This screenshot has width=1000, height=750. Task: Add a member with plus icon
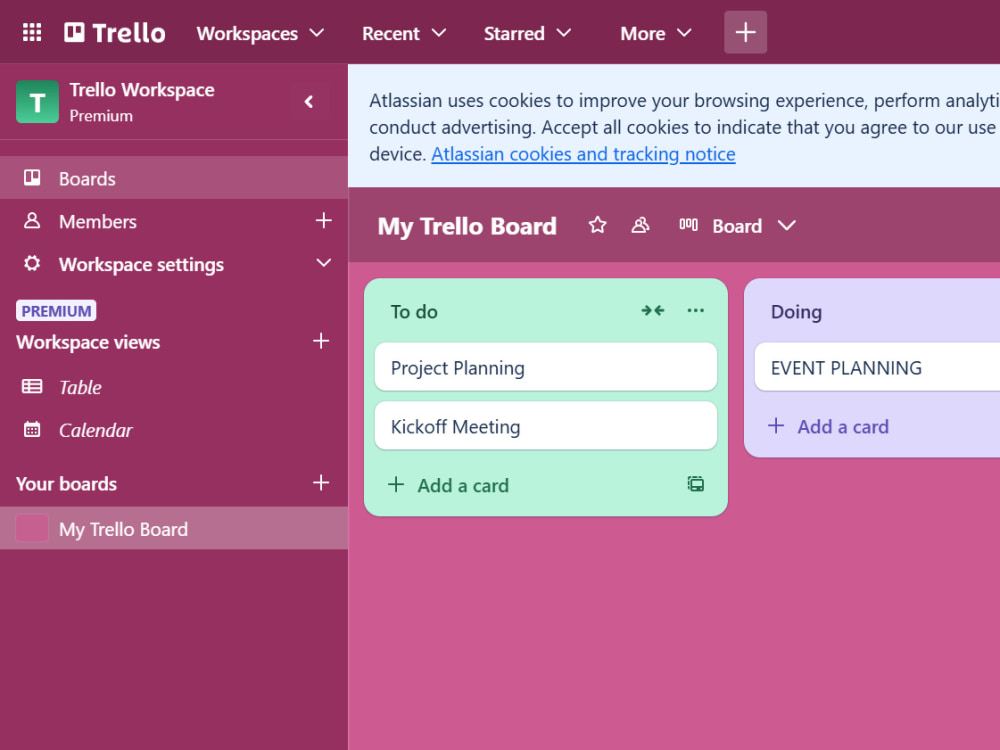point(323,221)
